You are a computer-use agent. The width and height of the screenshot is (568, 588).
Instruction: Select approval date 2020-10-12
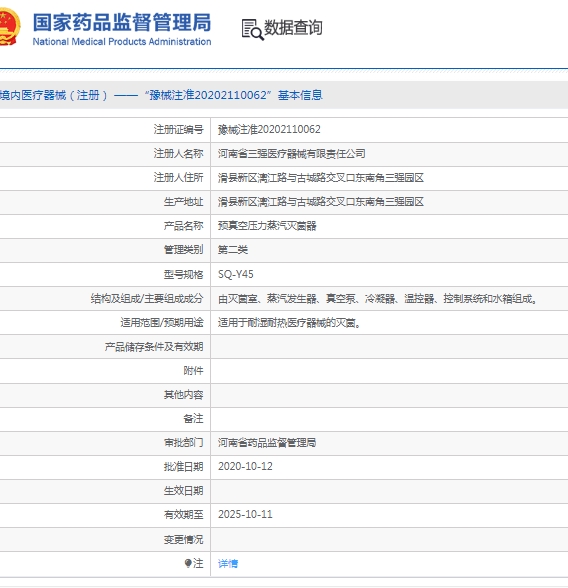coord(245,466)
